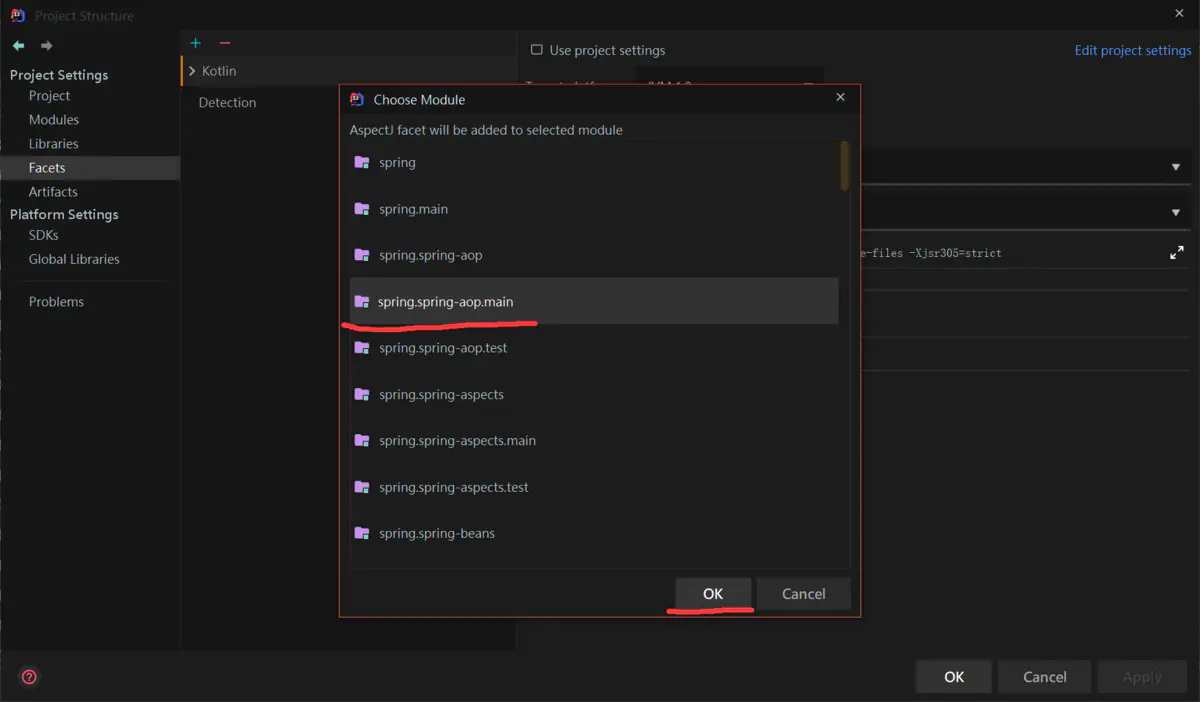The image size is (1200, 702).
Task: Select the spring.spring-beans module folder icon
Action: click(362, 533)
